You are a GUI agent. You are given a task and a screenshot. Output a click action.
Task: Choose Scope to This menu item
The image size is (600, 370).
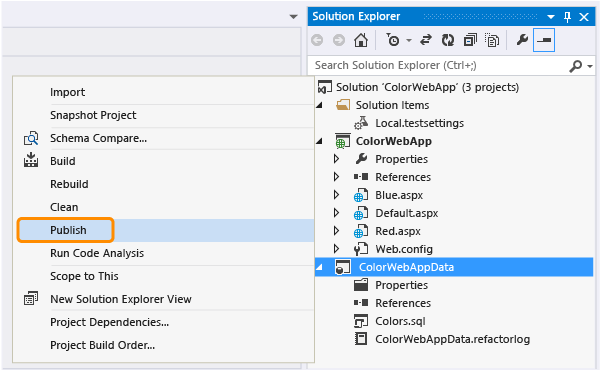coord(84,276)
